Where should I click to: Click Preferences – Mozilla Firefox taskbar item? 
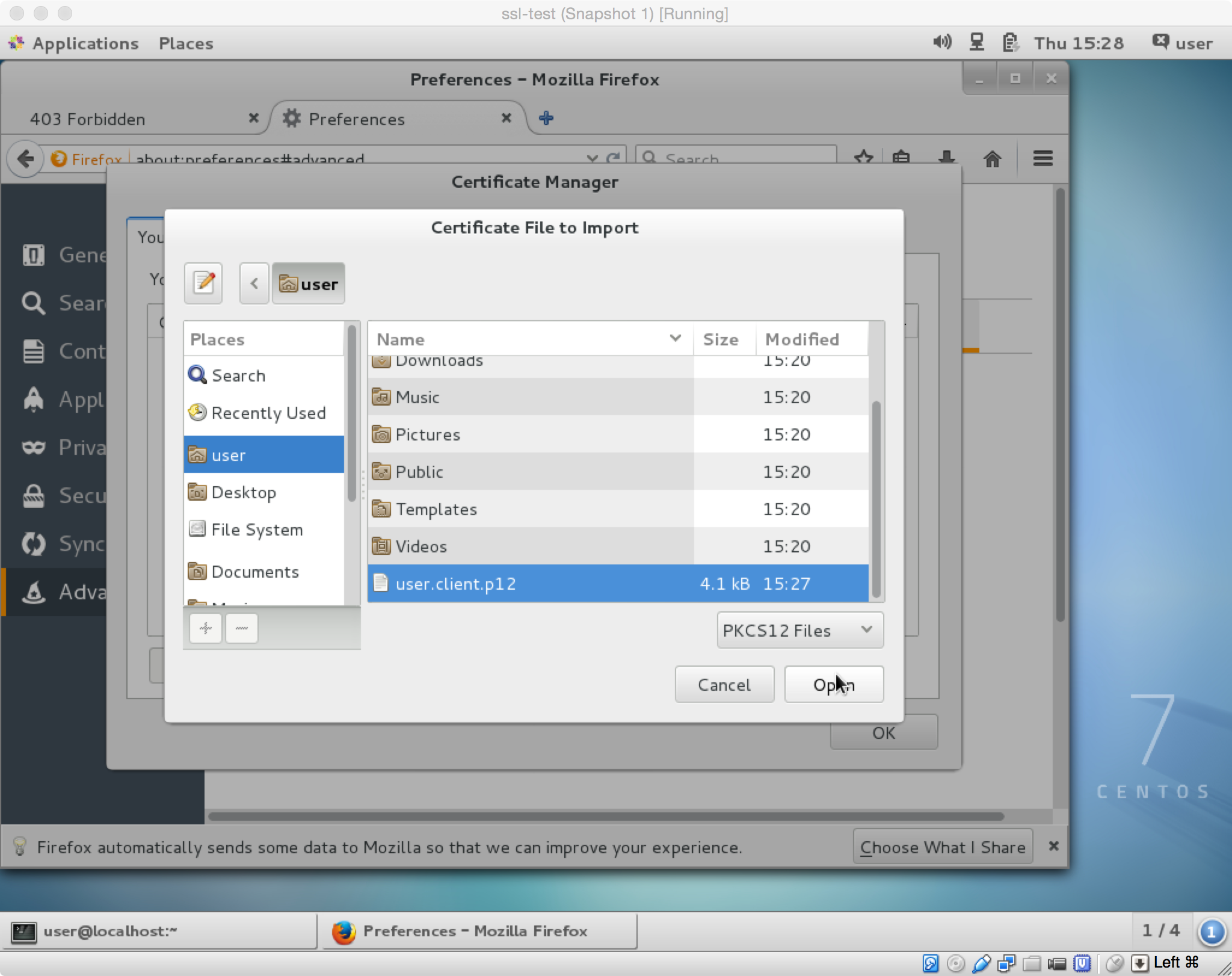tap(480, 931)
